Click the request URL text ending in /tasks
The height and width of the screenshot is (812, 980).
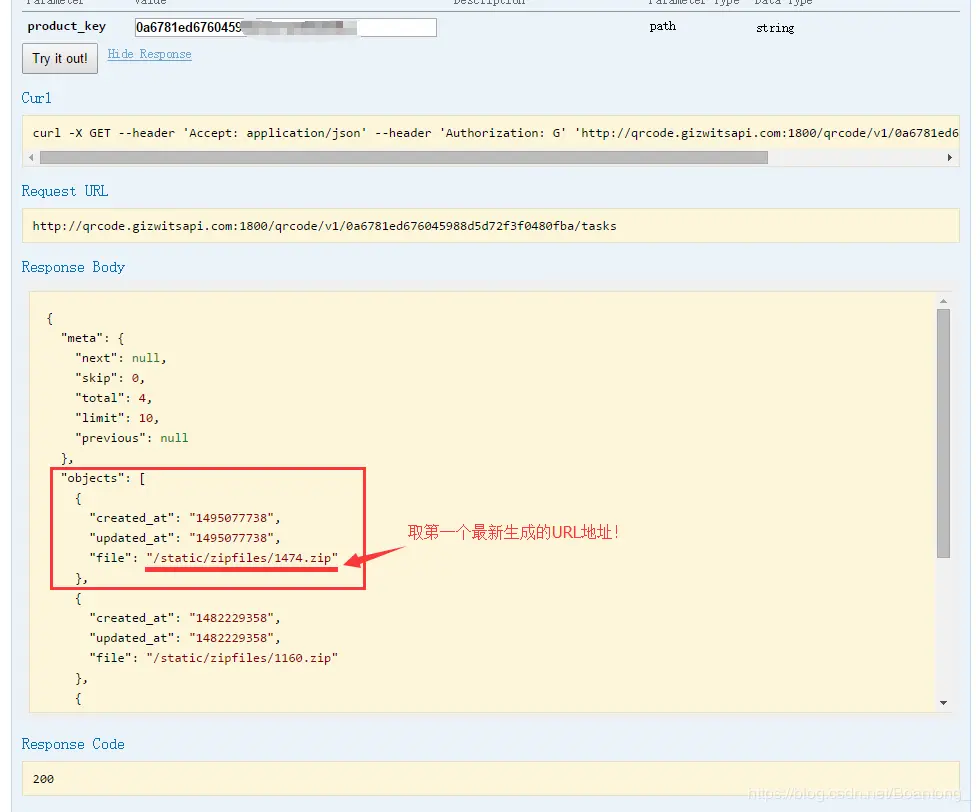(x=324, y=226)
